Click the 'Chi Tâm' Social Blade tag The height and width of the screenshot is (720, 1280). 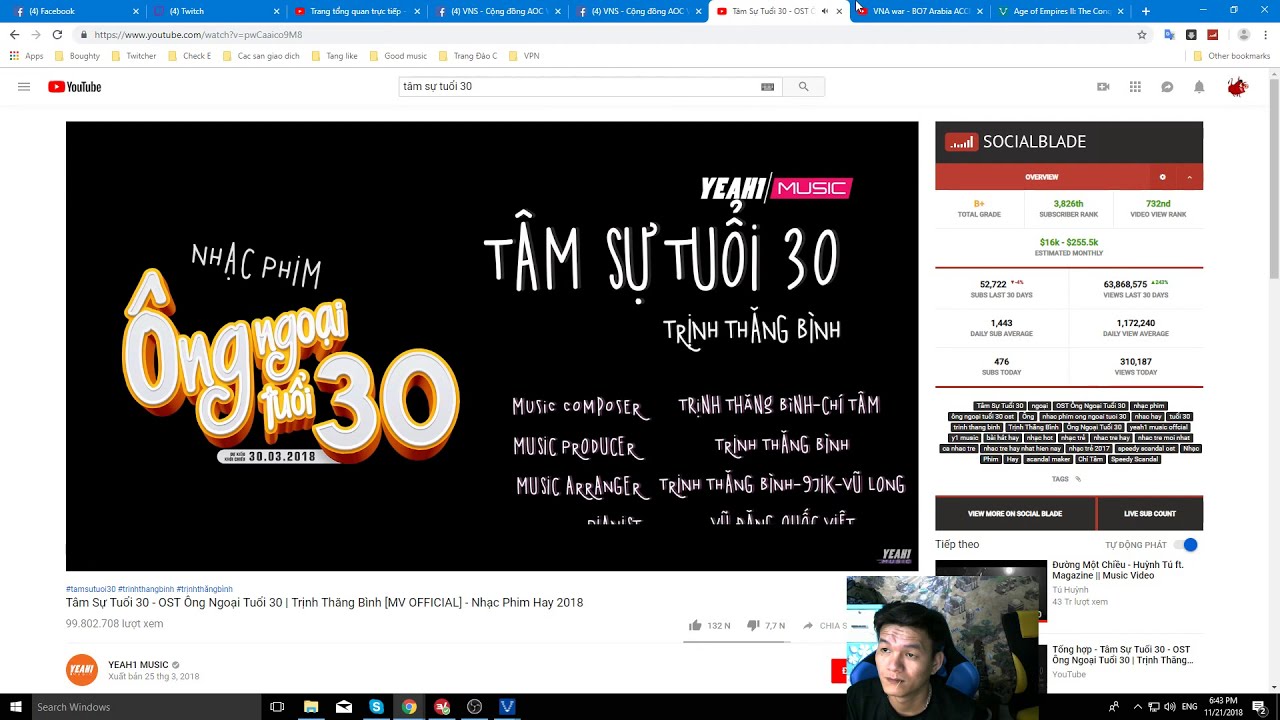tap(1090, 459)
